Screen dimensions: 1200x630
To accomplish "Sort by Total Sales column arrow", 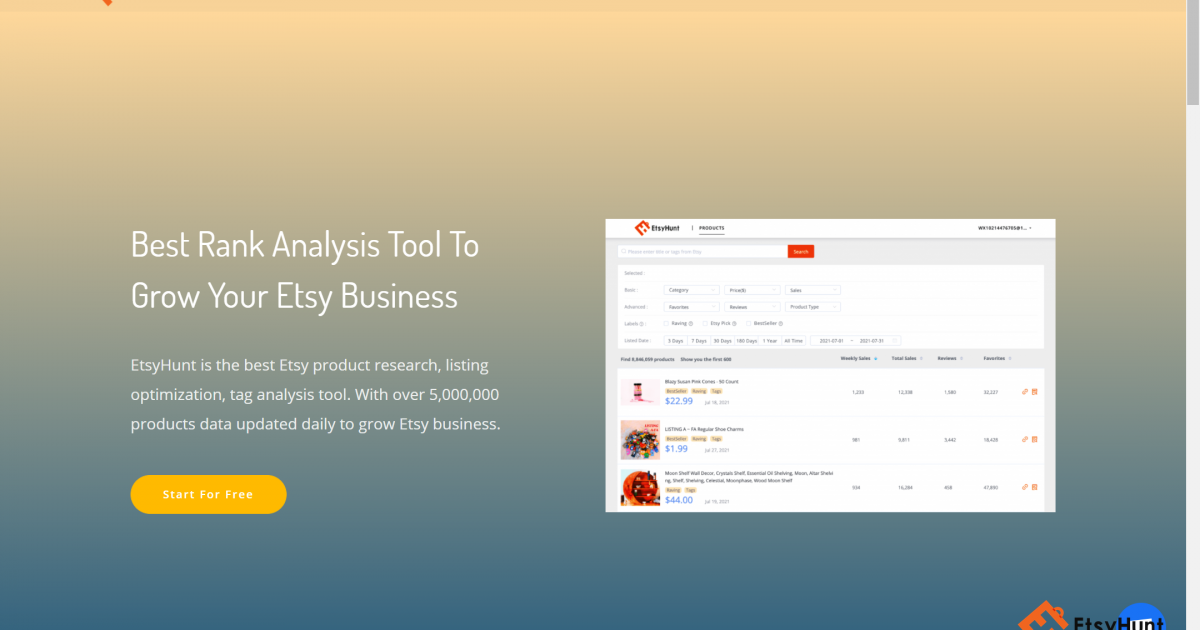I will (x=921, y=358).
